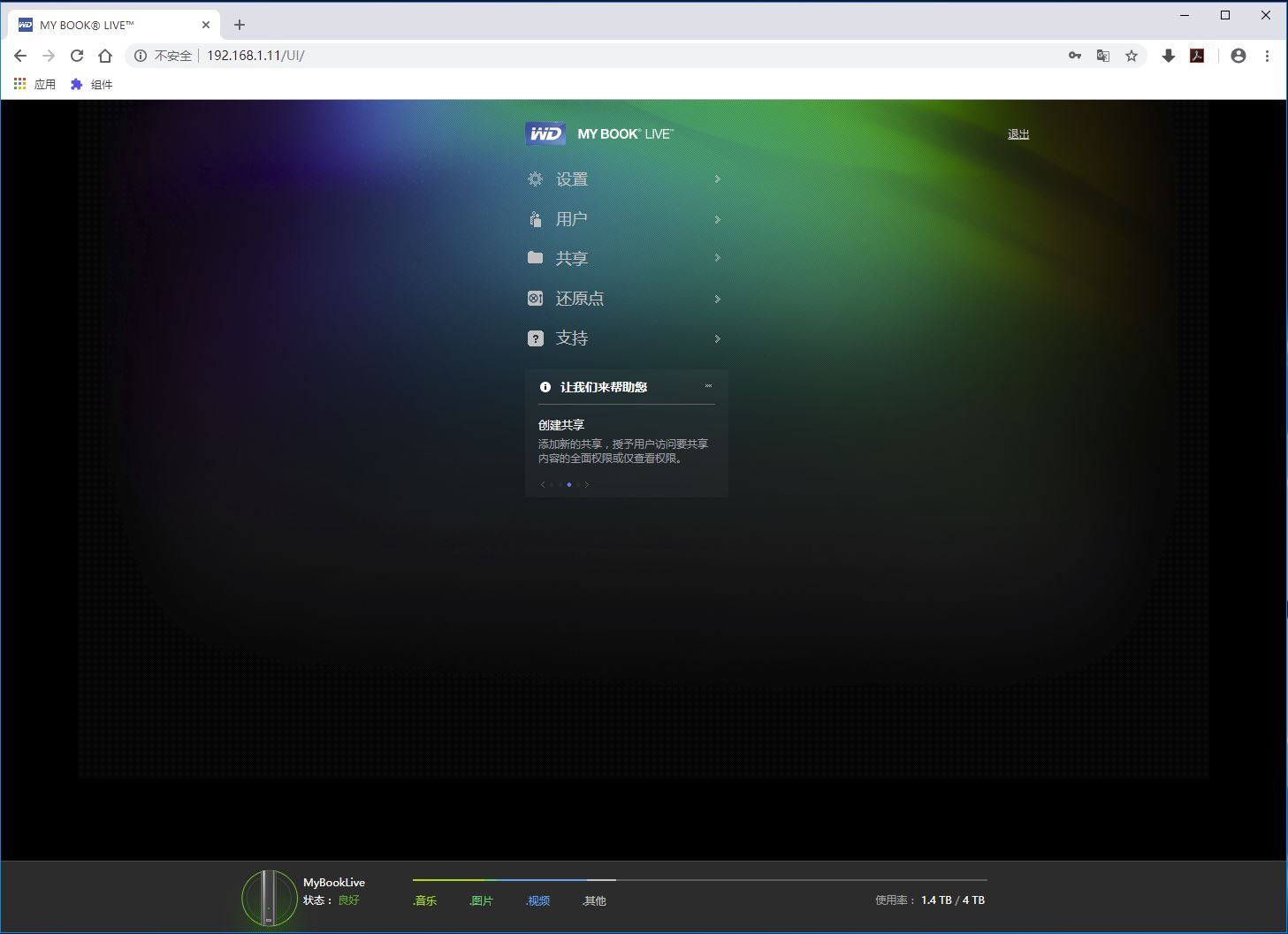The image size is (1288, 934).
Task: Click the browser forward arrow
Action: 49,56
